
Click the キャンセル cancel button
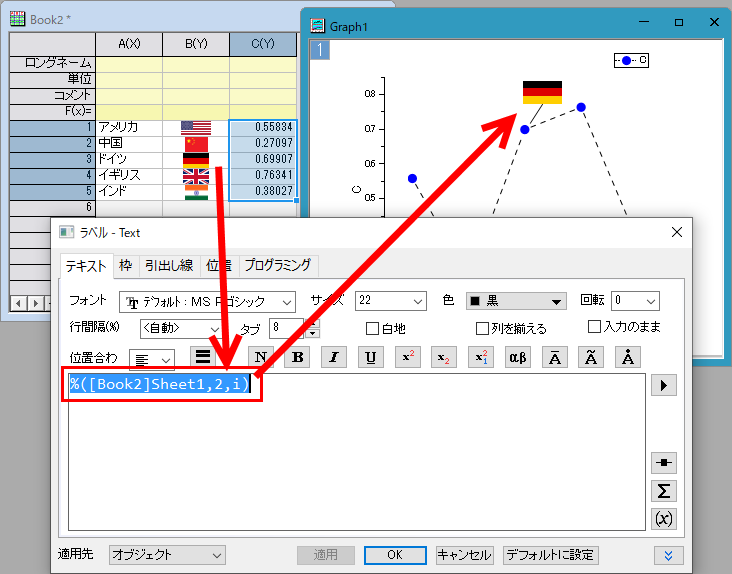(x=464, y=555)
